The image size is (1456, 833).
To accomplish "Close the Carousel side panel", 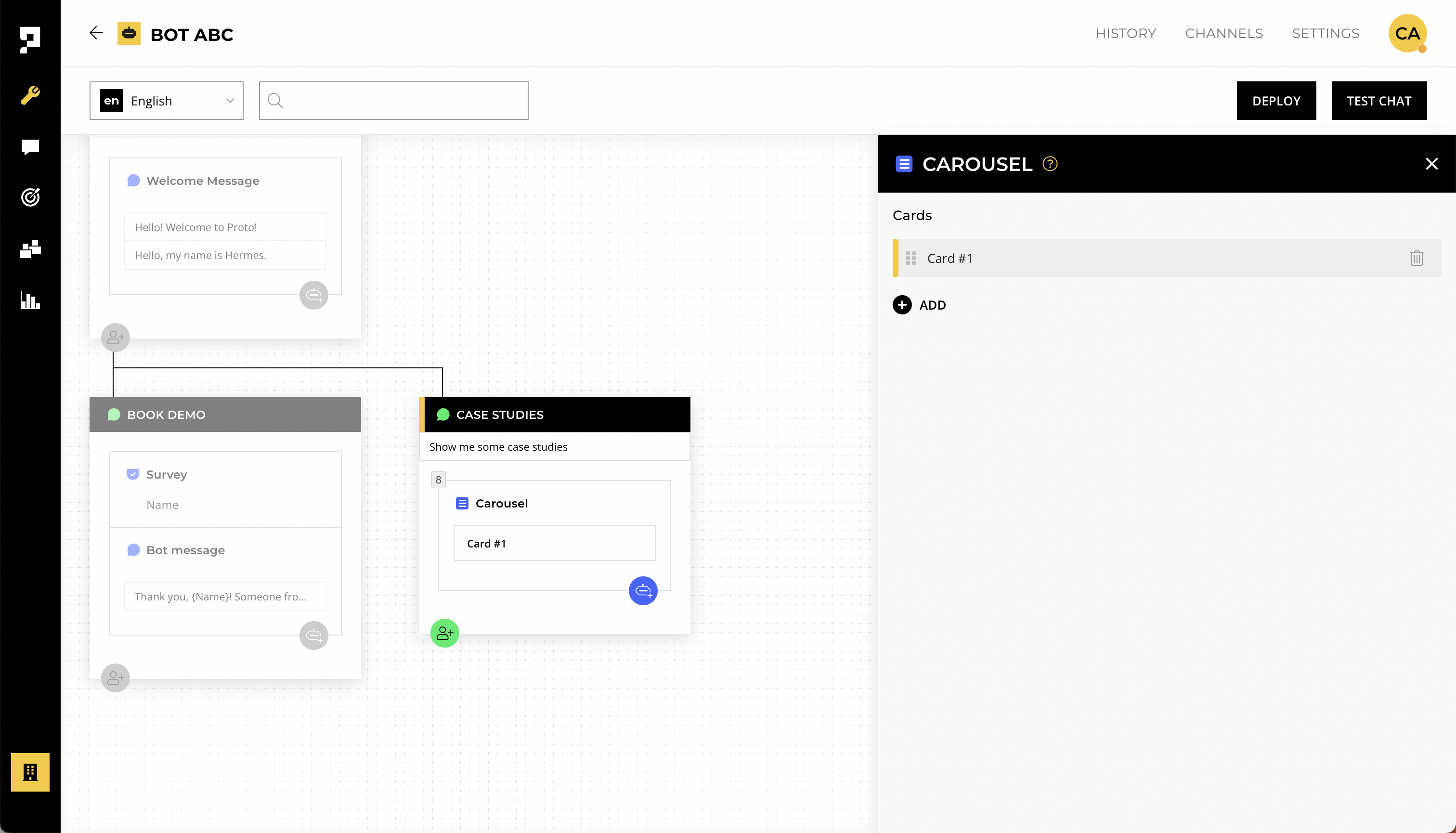I will tap(1431, 164).
